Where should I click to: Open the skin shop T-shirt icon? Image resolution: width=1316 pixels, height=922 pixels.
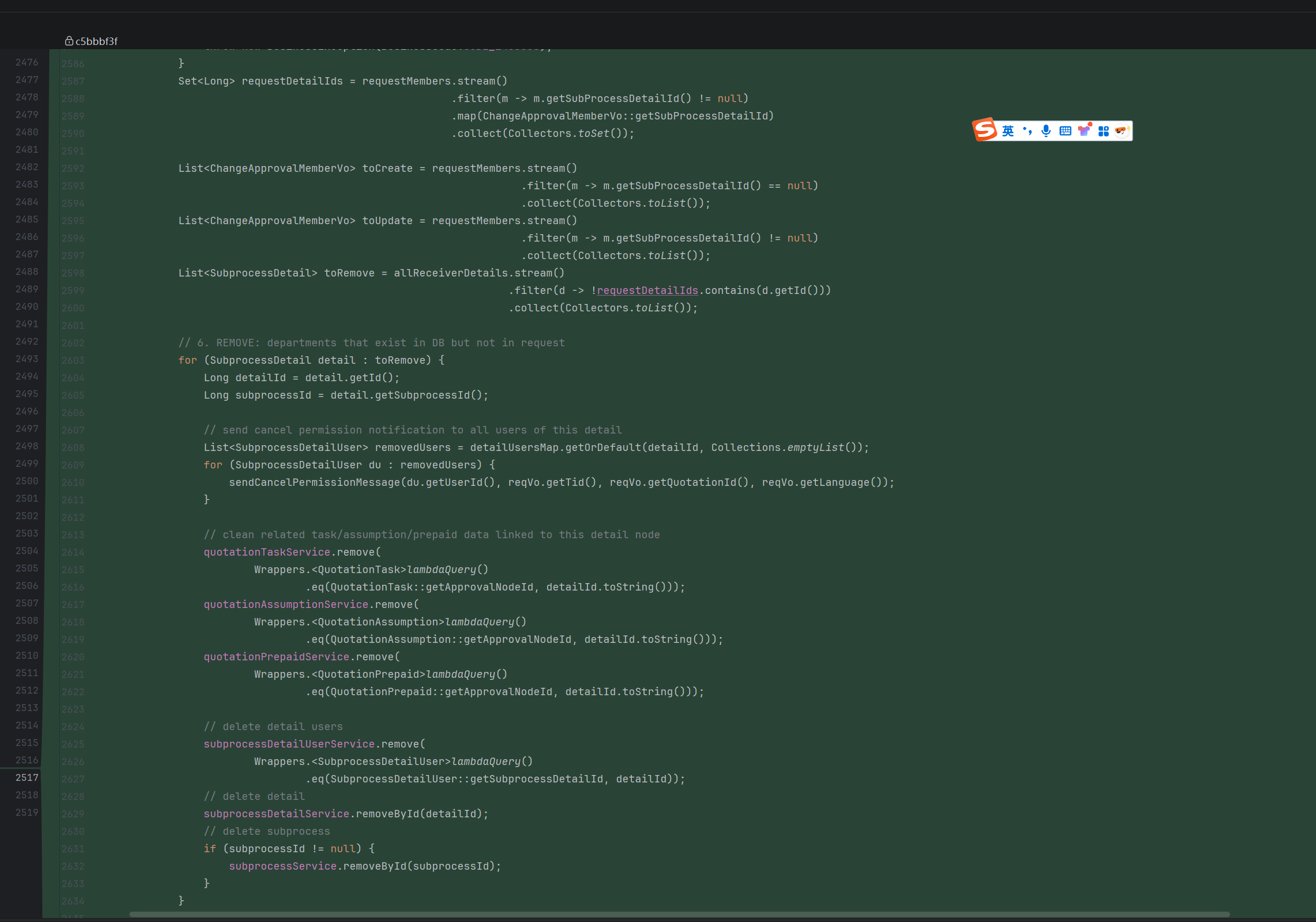click(1084, 130)
